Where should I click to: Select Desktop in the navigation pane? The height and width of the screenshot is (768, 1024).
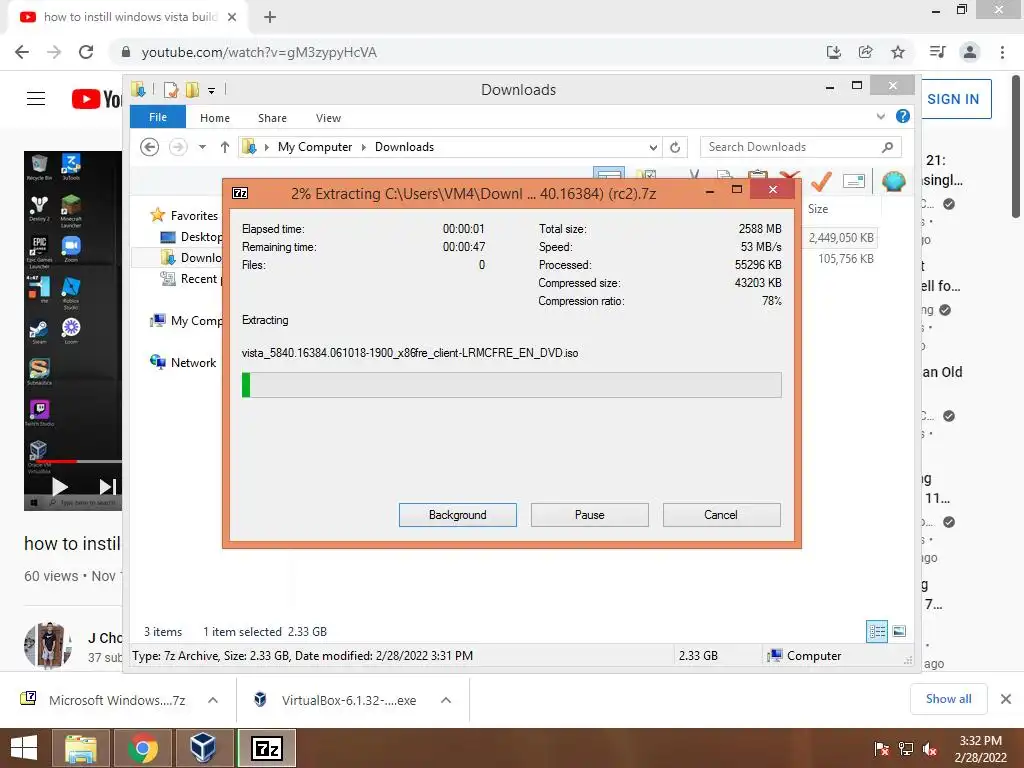coord(200,236)
